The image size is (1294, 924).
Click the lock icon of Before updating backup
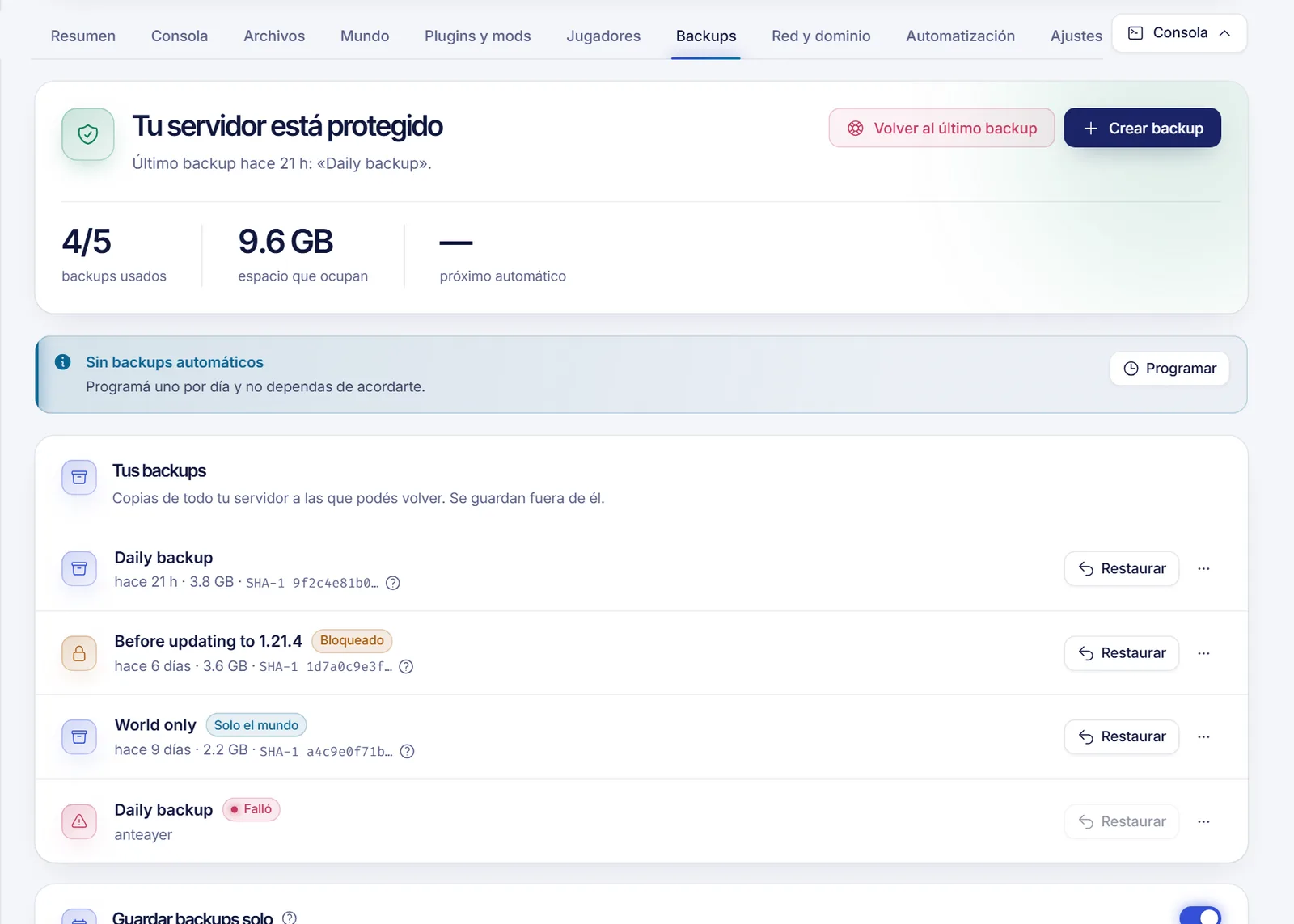point(79,653)
